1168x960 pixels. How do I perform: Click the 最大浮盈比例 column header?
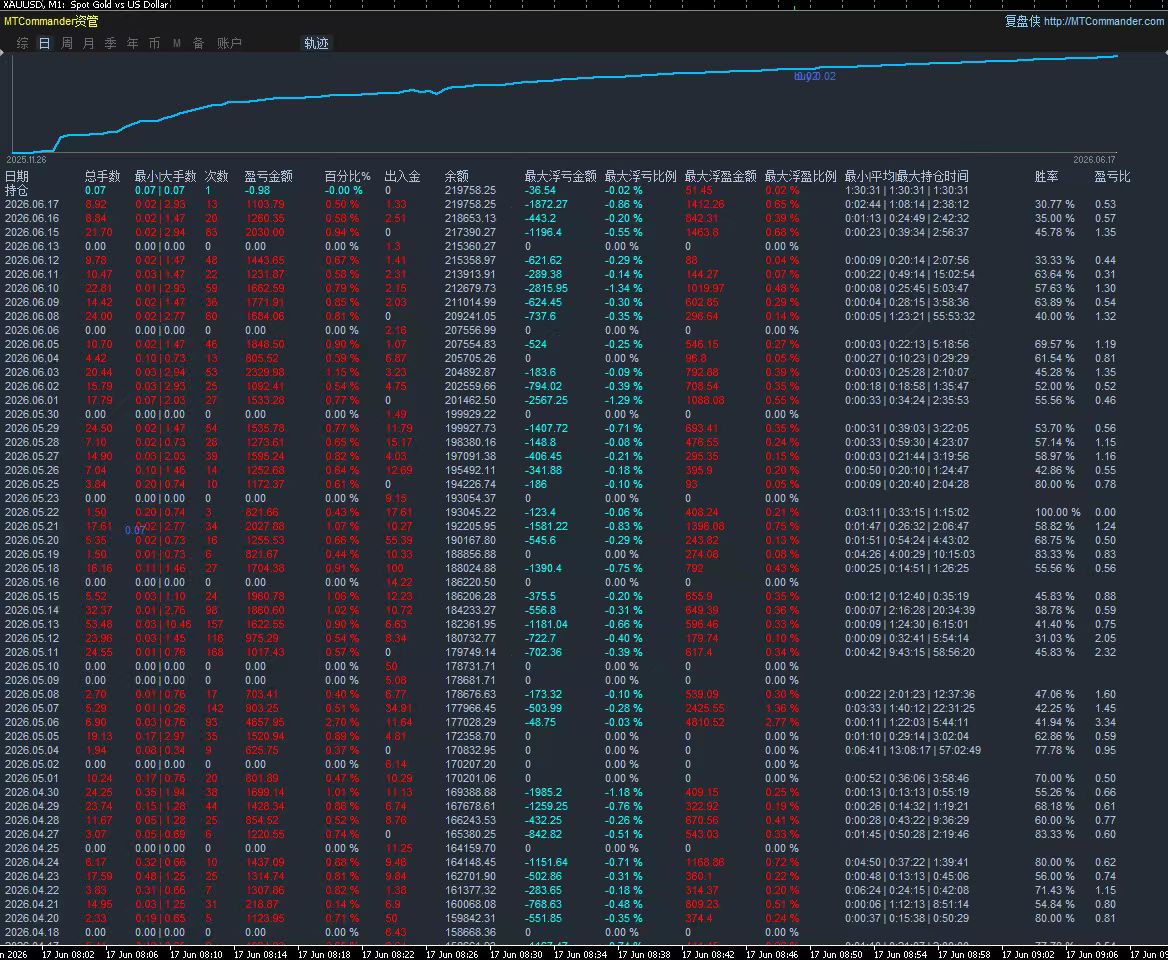800,177
